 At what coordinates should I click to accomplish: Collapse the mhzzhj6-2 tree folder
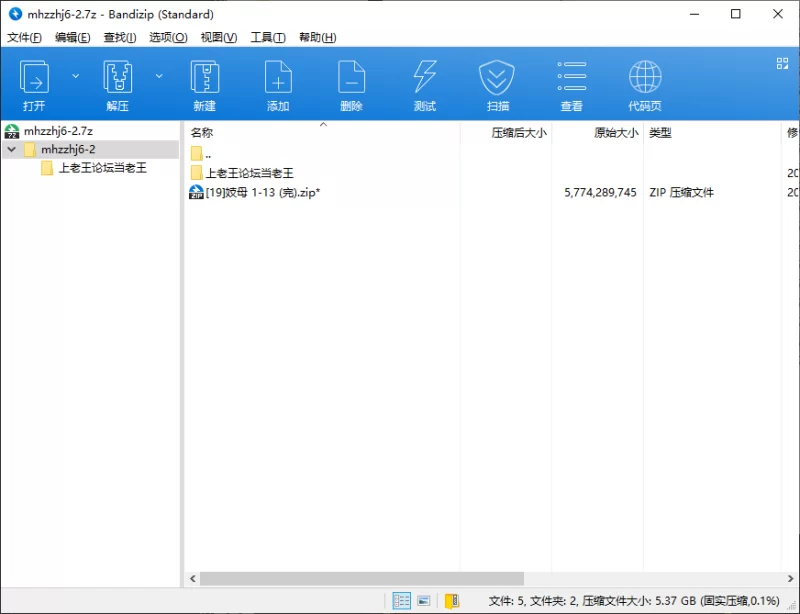click(11, 150)
